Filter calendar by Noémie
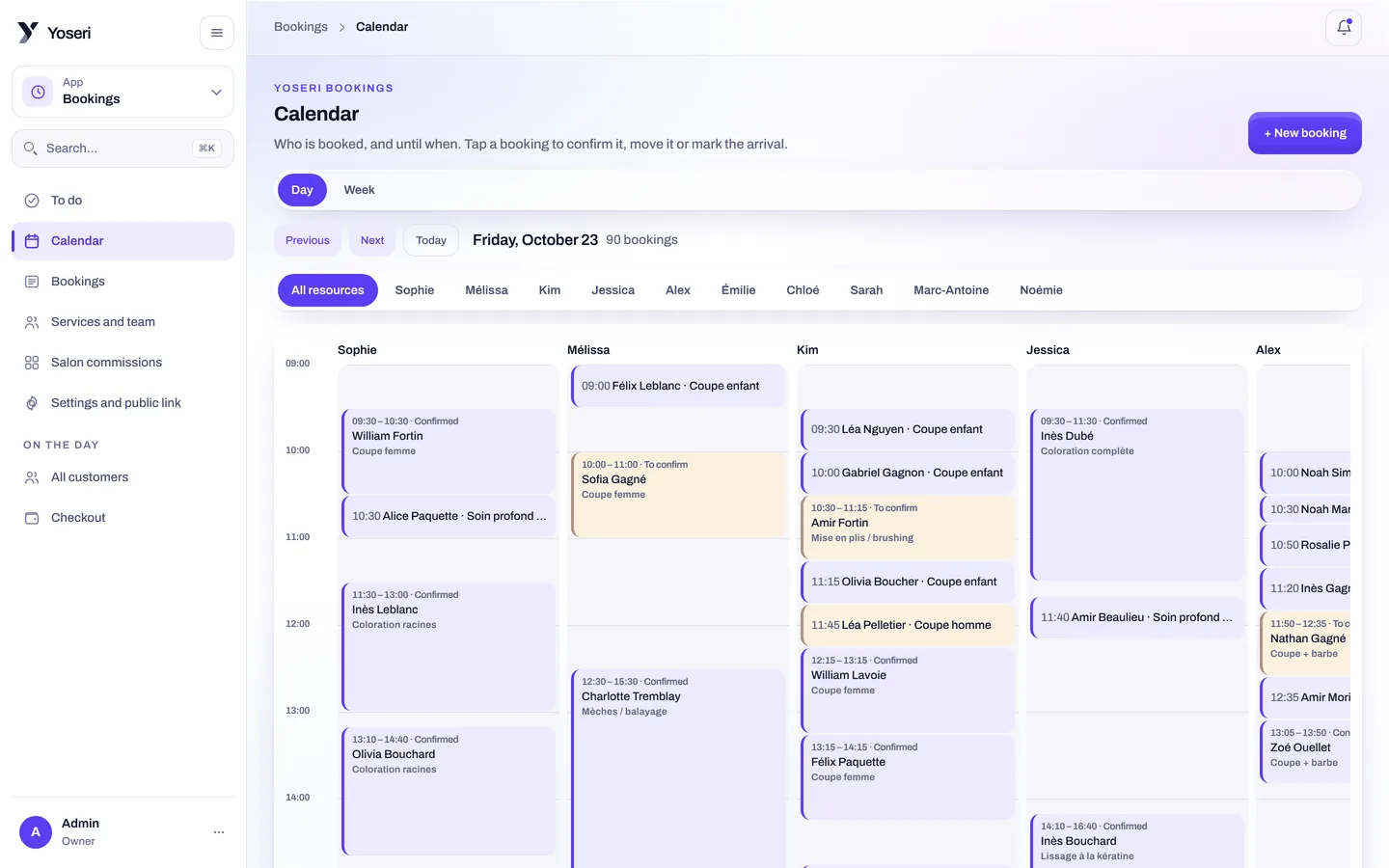Image resolution: width=1389 pixels, height=868 pixels. [1041, 290]
